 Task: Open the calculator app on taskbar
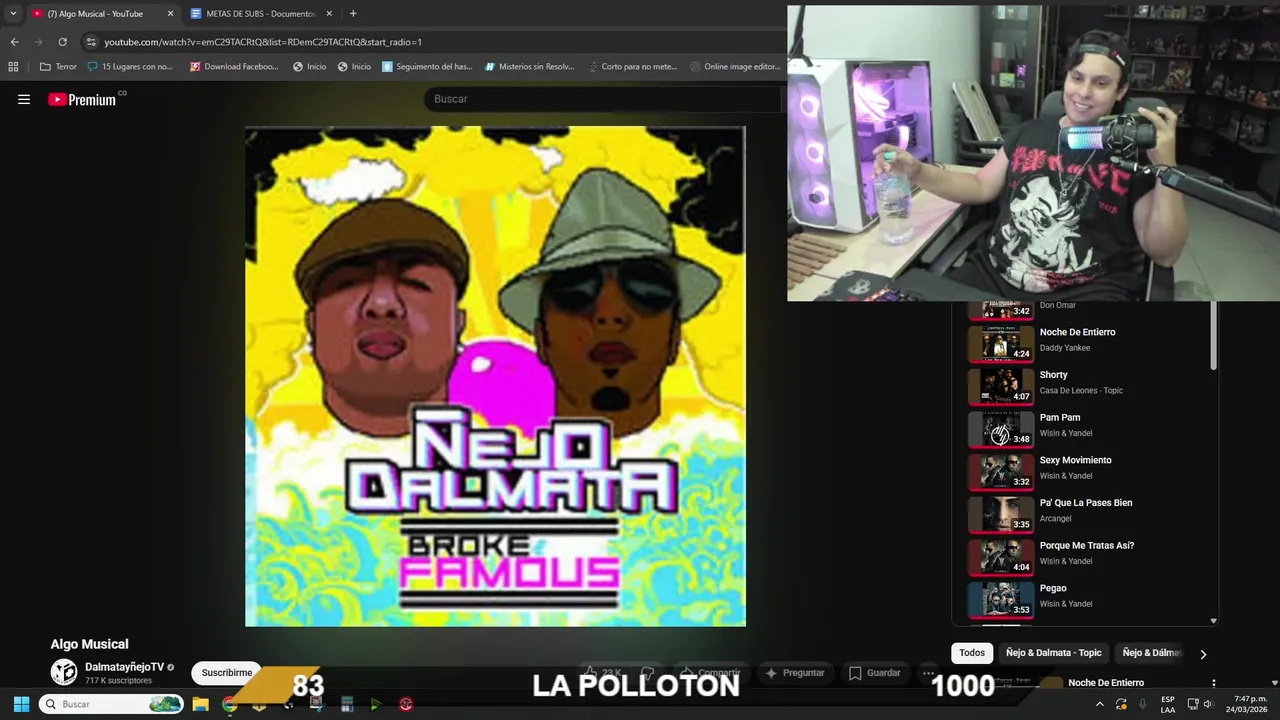(347, 704)
